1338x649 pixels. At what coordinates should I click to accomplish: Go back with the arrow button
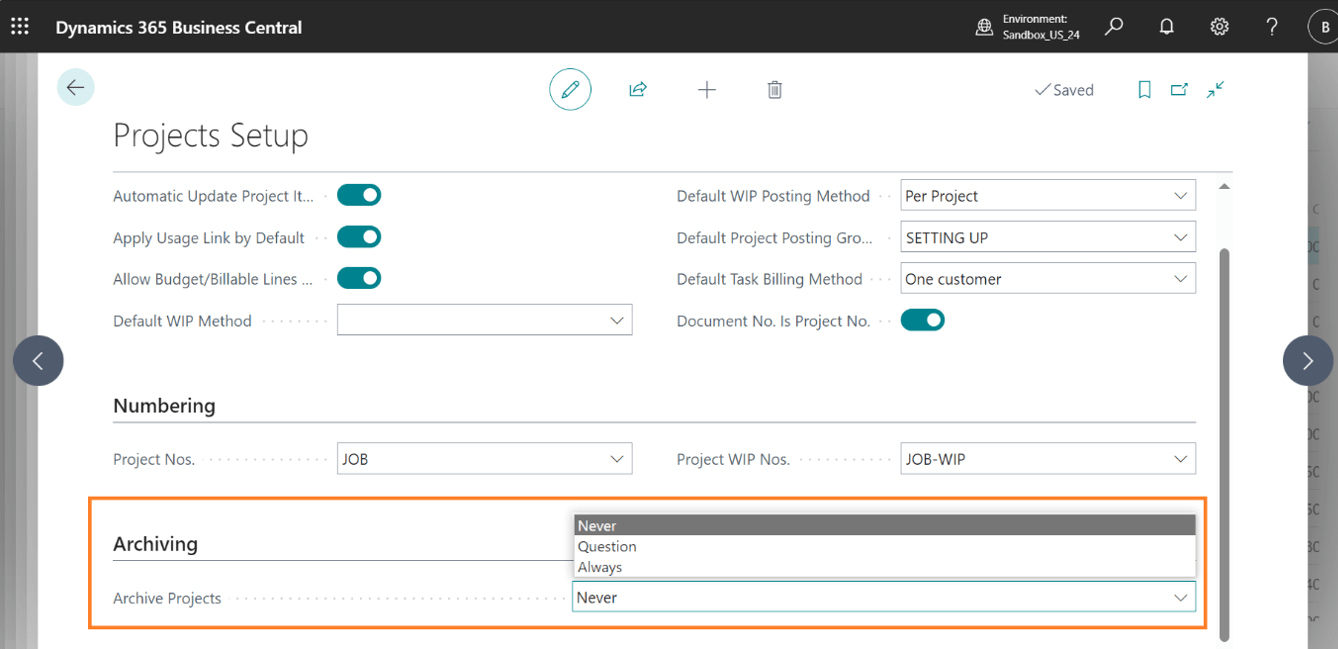(75, 88)
